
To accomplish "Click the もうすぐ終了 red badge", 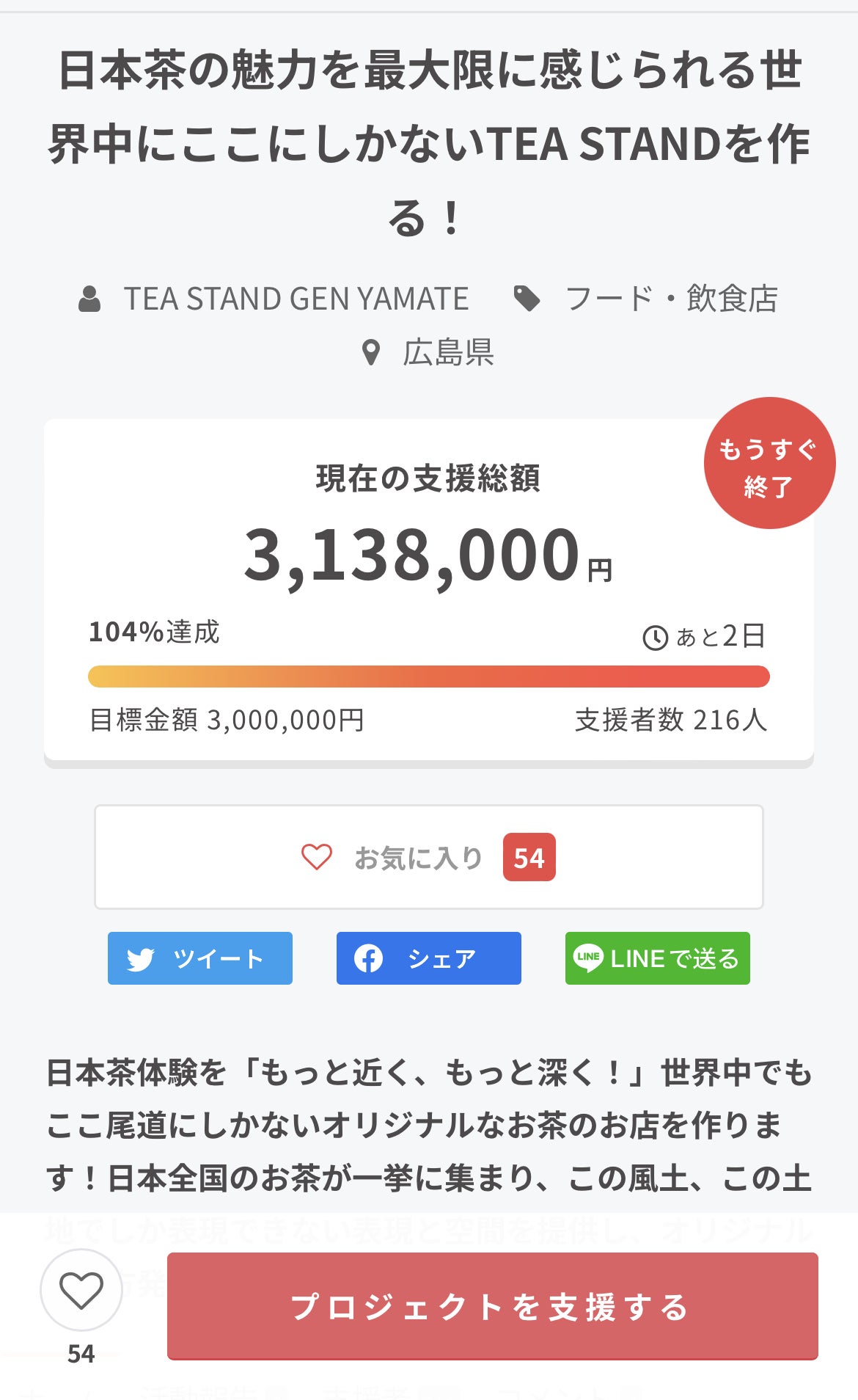I will 769,463.
